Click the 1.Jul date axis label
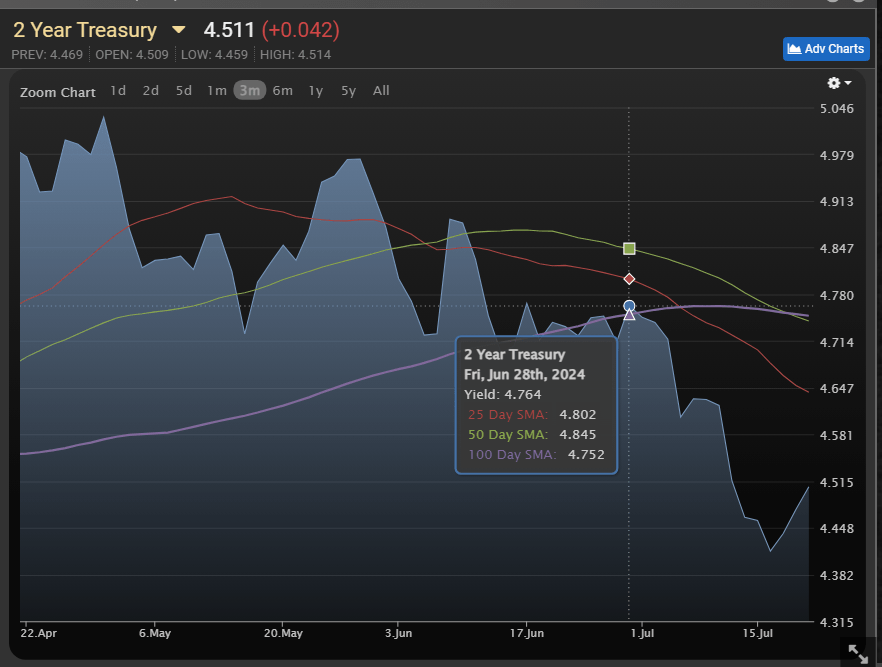 pyautogui.click(x=640, y=633)
